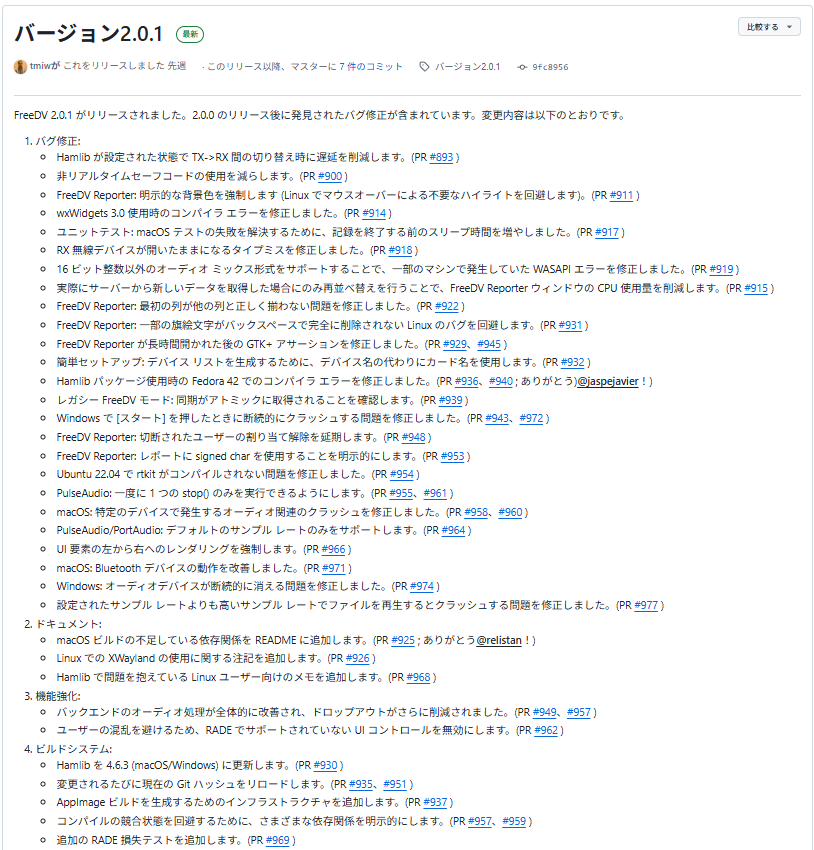Open pull request #926 about XWayland note
The height and width of the screenshot is (850, 814).
[x=358, y=659]
